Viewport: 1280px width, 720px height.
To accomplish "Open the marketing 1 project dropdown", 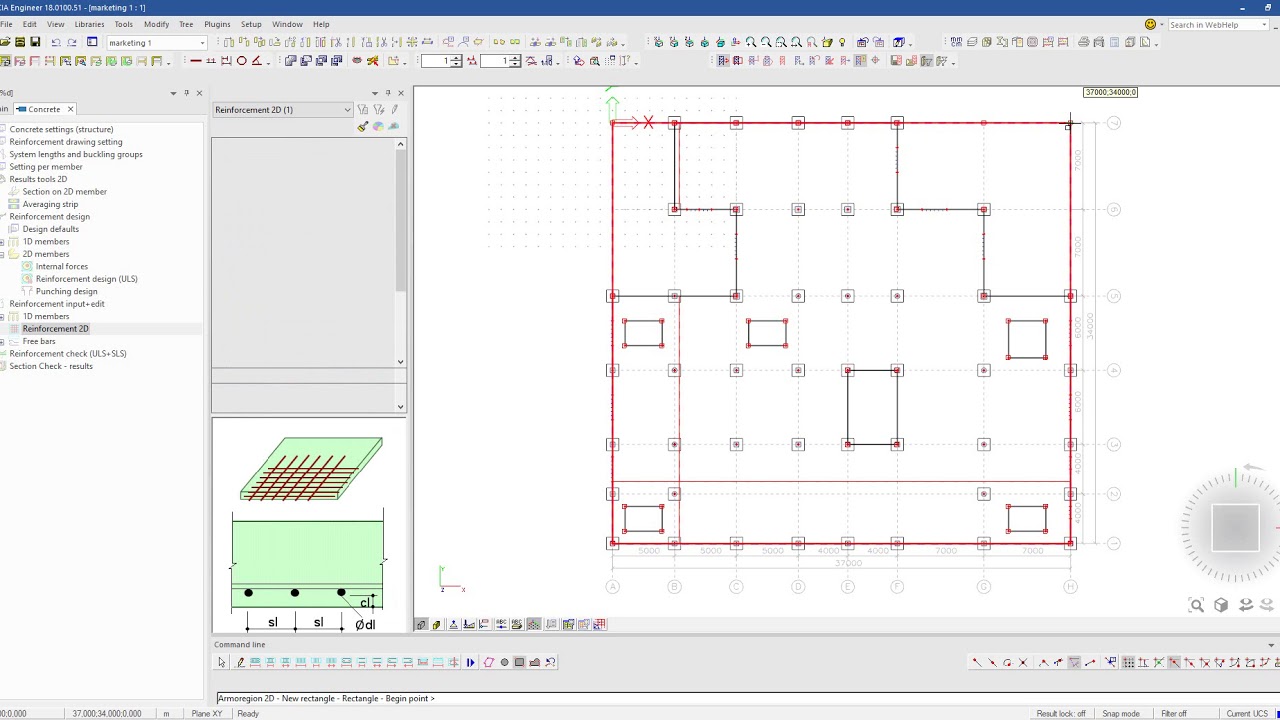I will click(202, 43).
